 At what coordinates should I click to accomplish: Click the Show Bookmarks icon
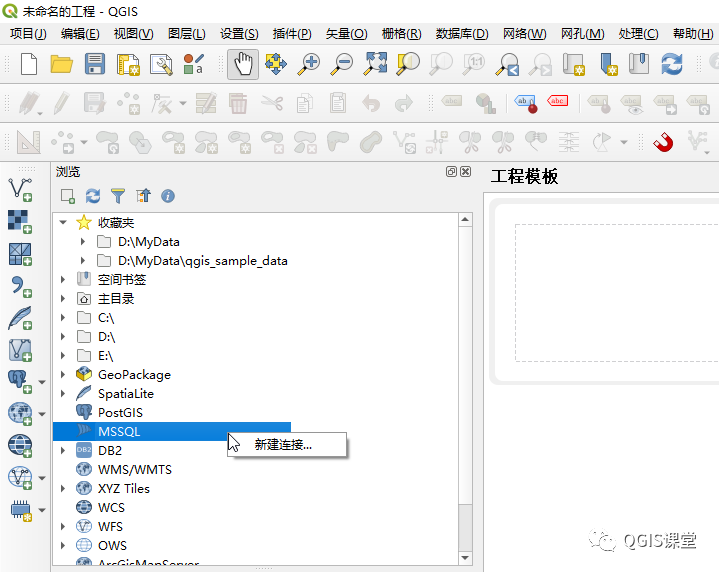point(639,64)
